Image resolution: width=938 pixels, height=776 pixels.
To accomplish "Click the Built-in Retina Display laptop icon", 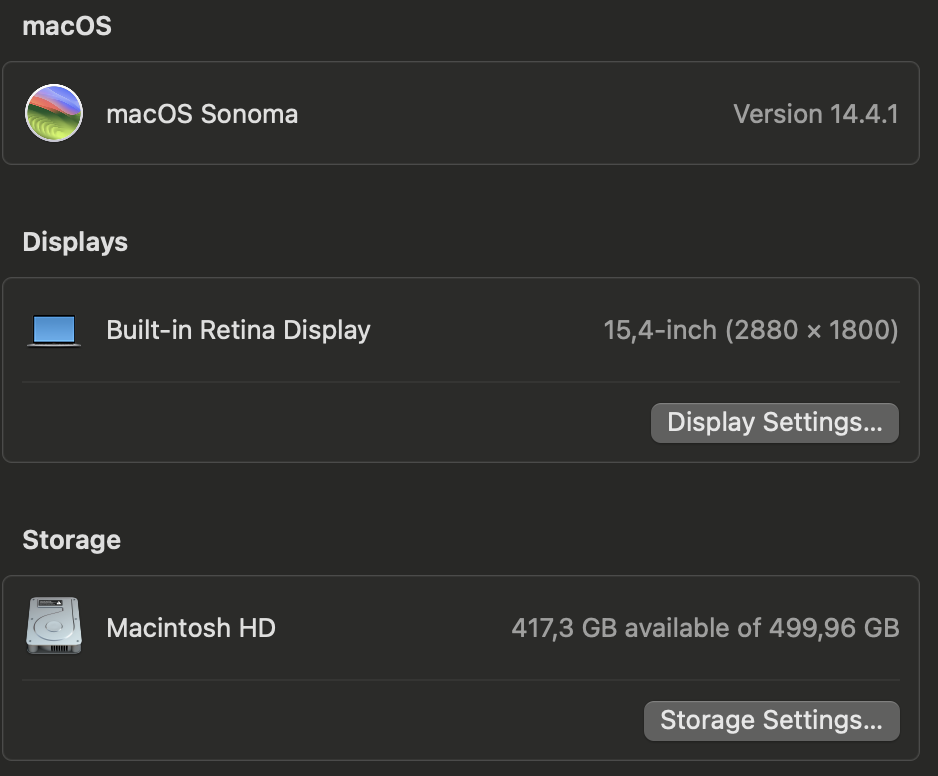I will pos(54,329).
